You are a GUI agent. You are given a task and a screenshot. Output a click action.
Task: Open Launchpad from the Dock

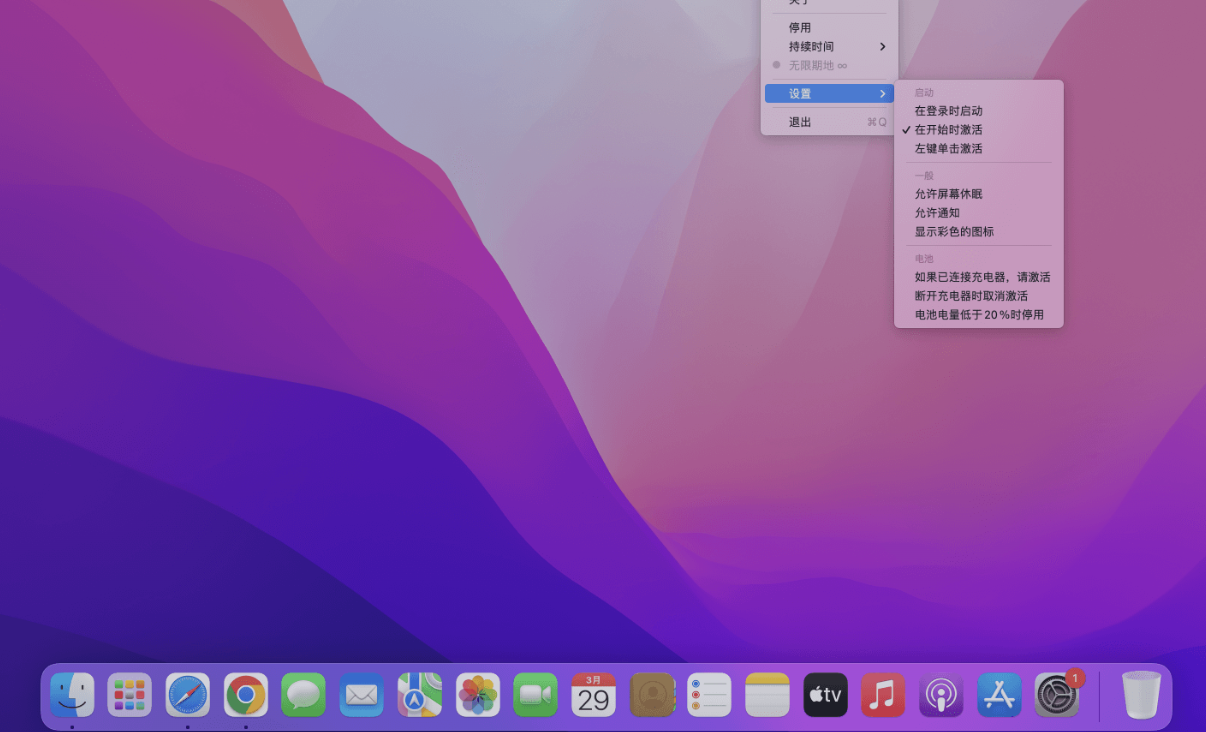(129, 694)
